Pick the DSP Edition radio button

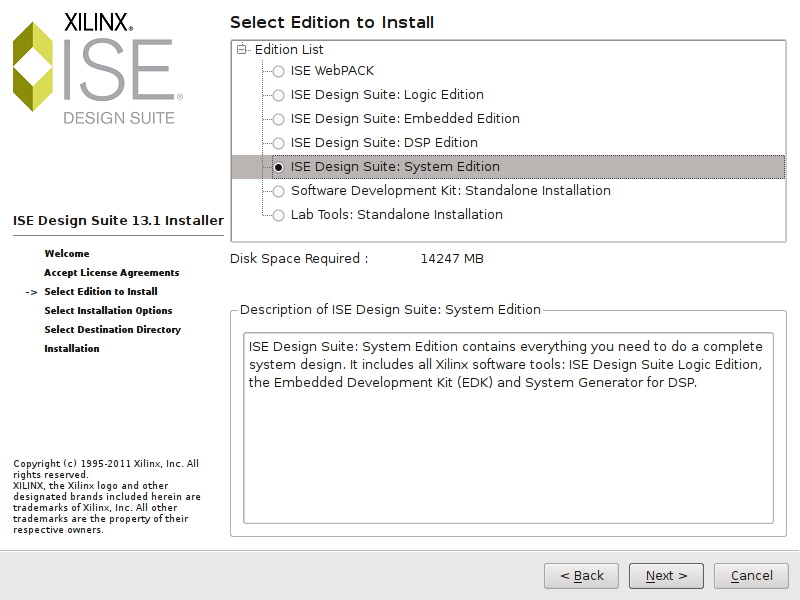click(x=278, y=143)
